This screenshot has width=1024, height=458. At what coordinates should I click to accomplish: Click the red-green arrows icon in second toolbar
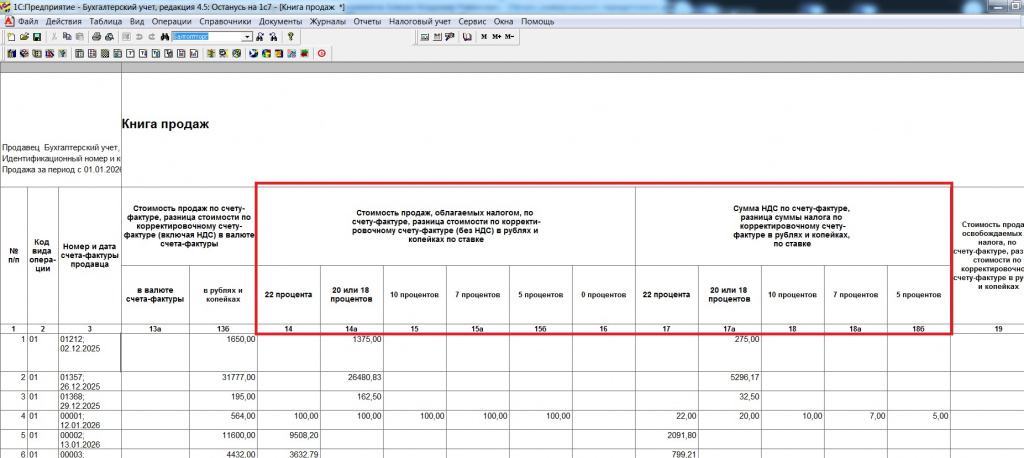(x=303, y=54)
